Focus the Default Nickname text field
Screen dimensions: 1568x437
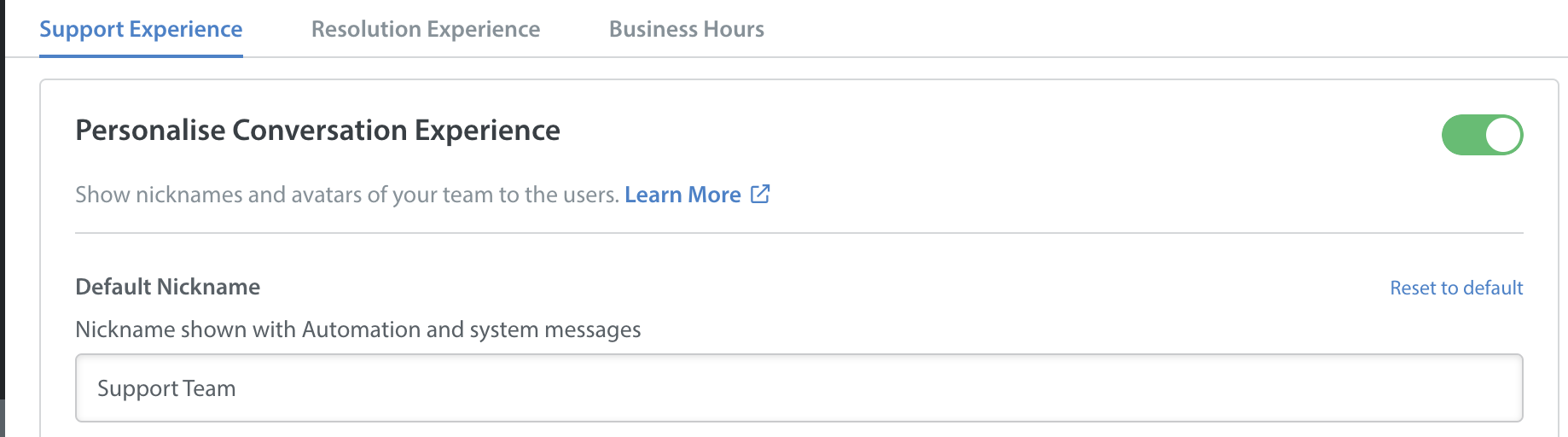tap(799, 388)
